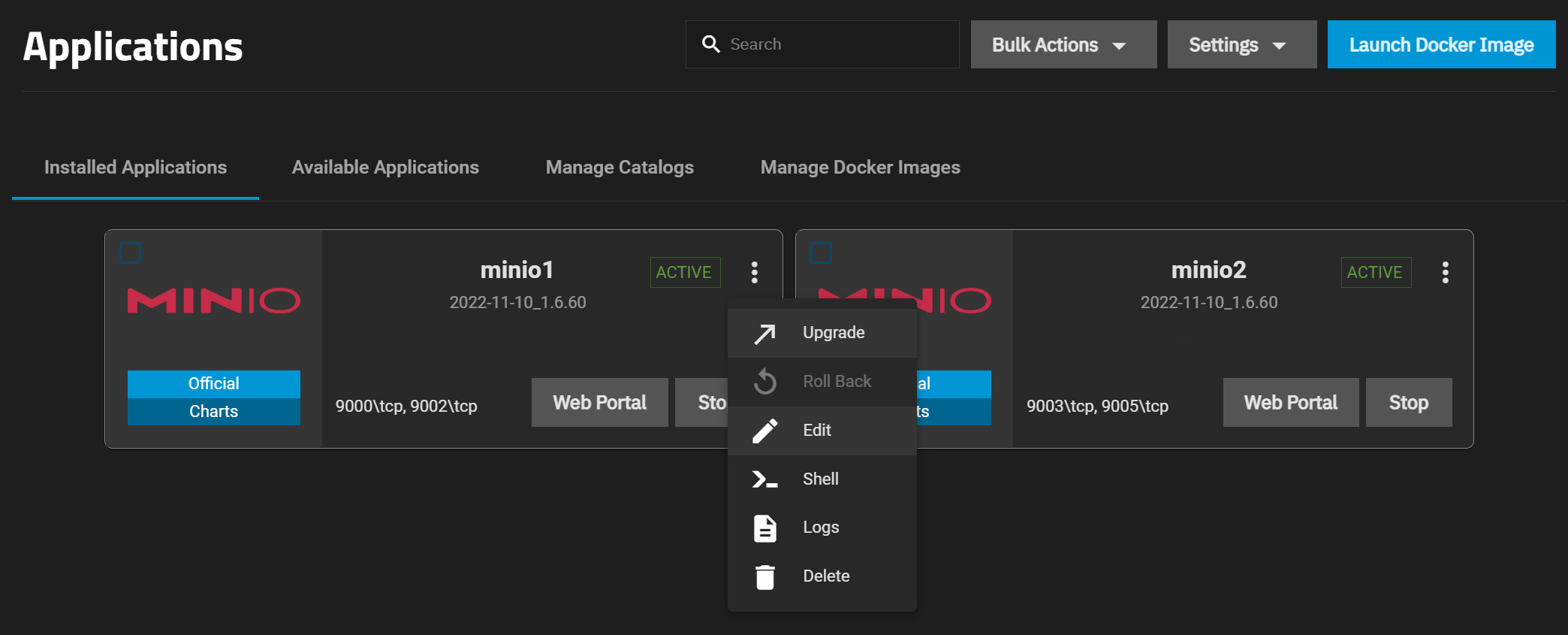Click Launch Docker Image button
The image size is (1568, 635).
tap(1441, 44)
